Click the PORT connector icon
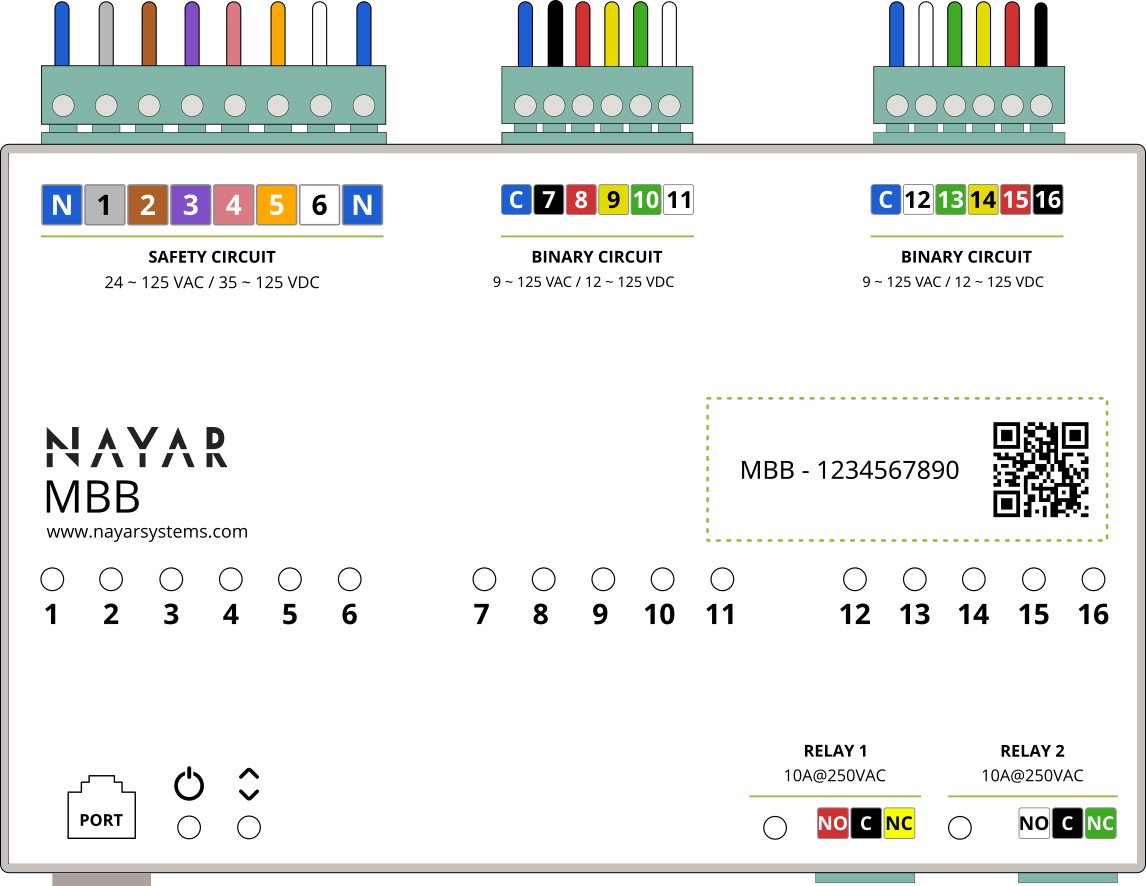Viewport: 1146px width, 886px height. point(102,806)
